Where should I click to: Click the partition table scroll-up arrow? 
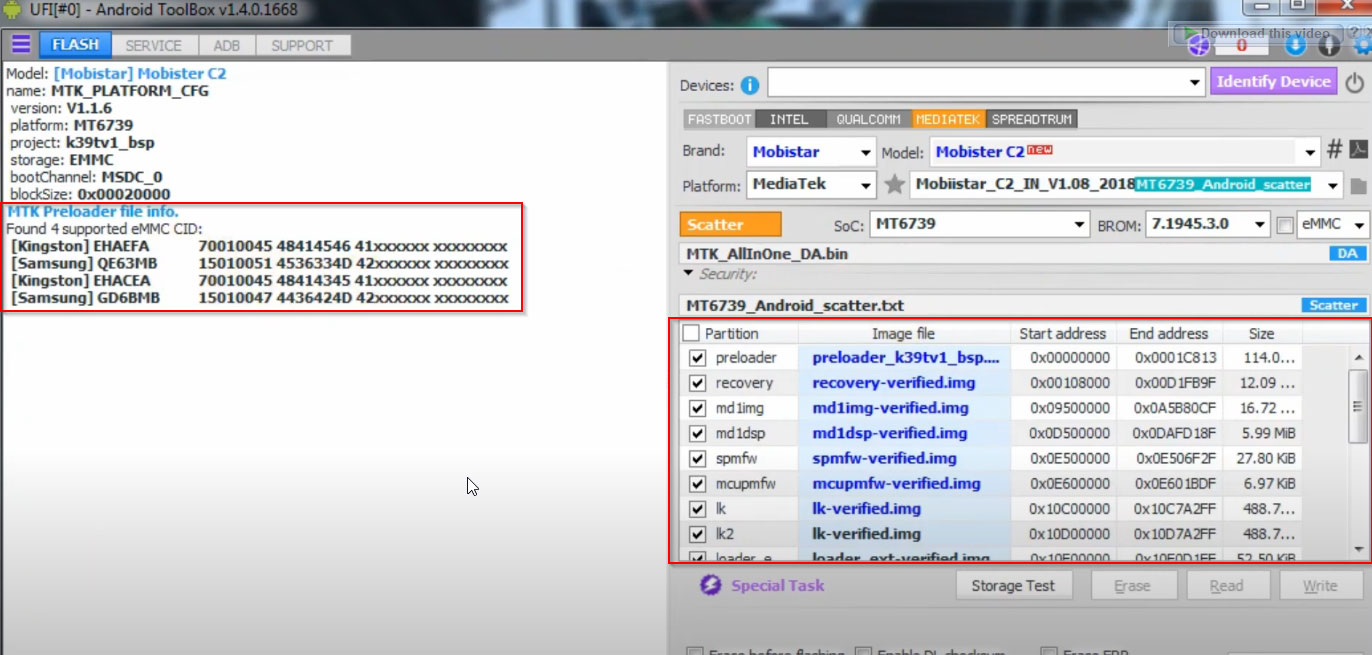point(1358,357)
